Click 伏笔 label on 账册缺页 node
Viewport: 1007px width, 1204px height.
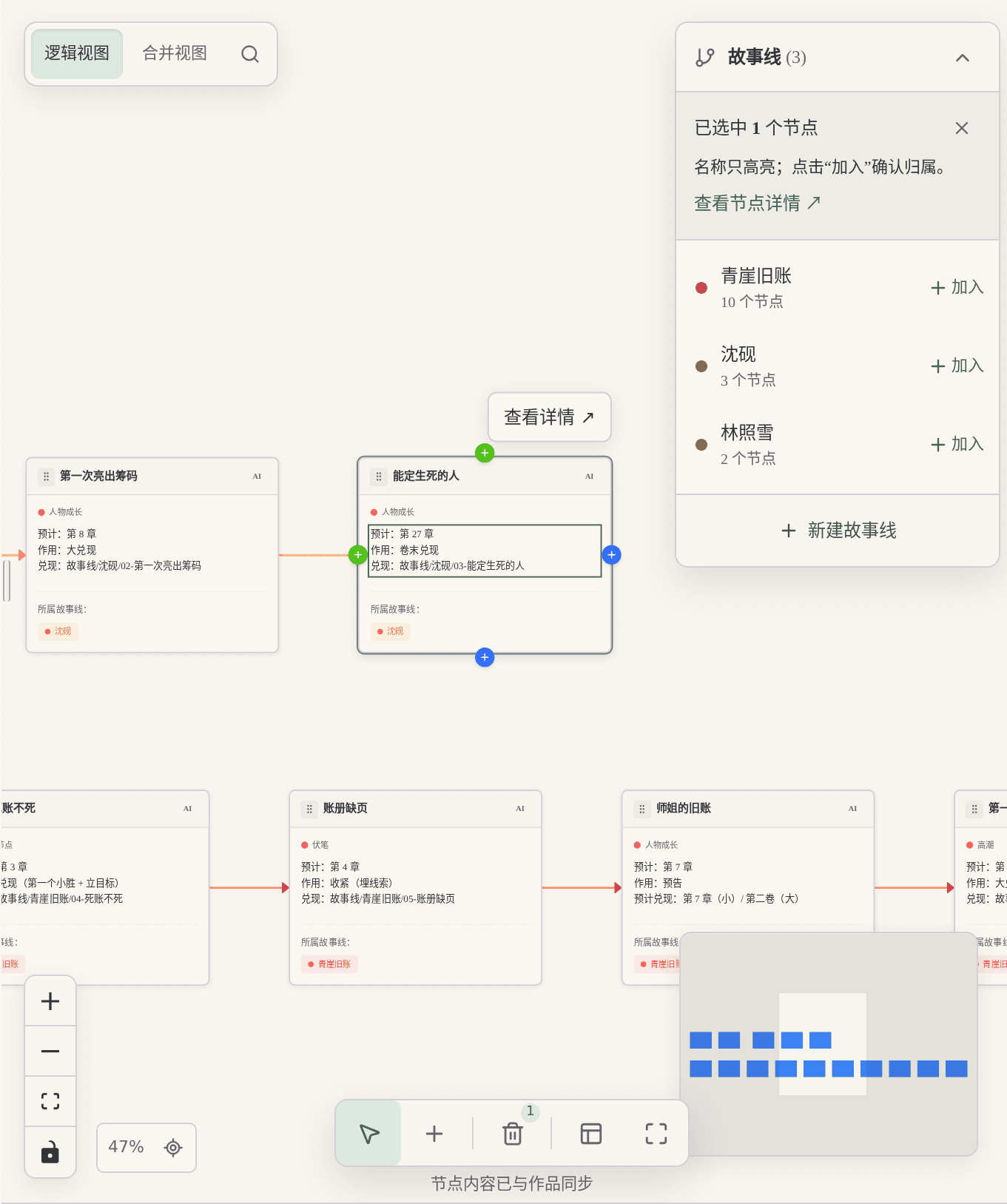(x=320, y=845)
